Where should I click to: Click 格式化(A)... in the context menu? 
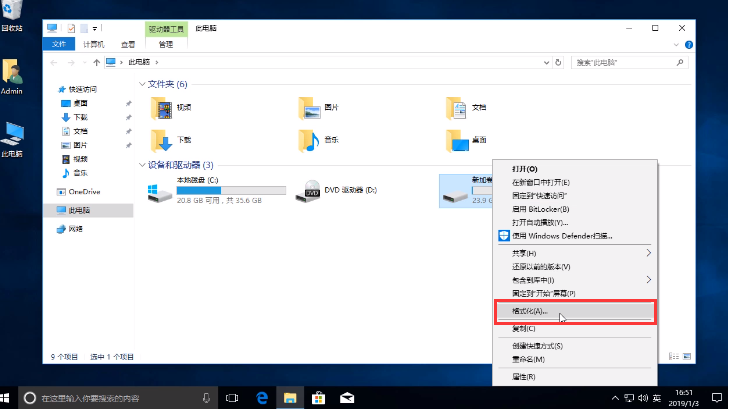click(530, 311)
